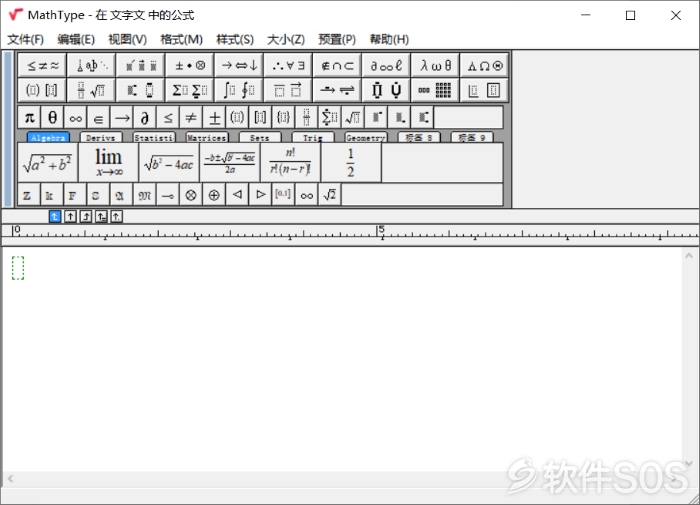Switch to the Geometry tab

coord(366,138)
